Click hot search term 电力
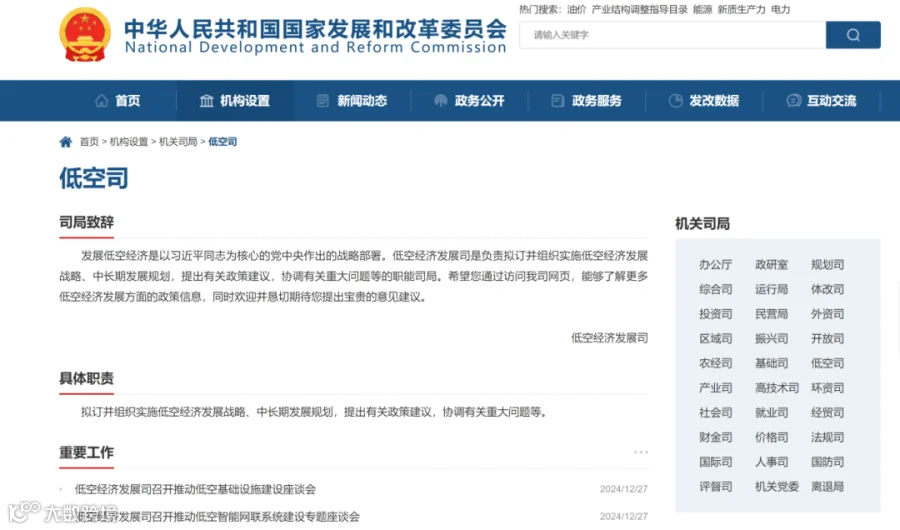900x530 pixels. tap(781, 10)
